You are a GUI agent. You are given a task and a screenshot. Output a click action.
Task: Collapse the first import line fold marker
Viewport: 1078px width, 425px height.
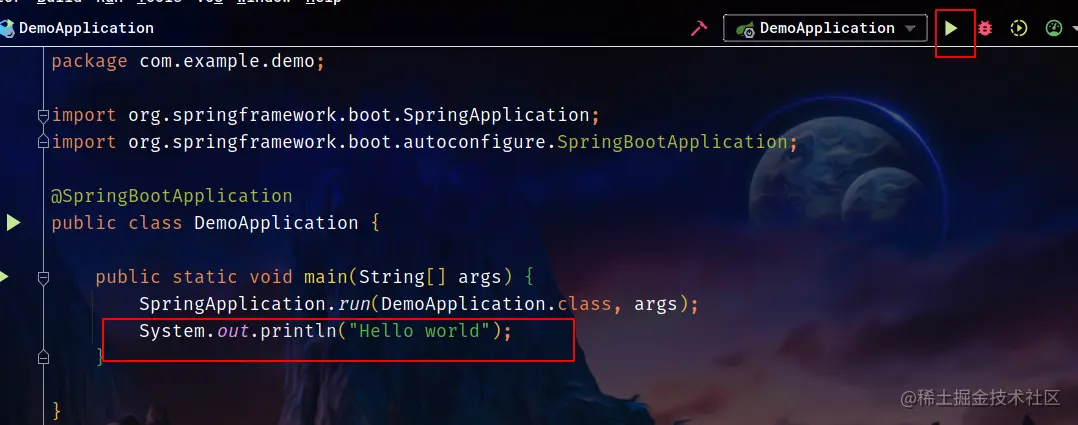click(43, 115)
